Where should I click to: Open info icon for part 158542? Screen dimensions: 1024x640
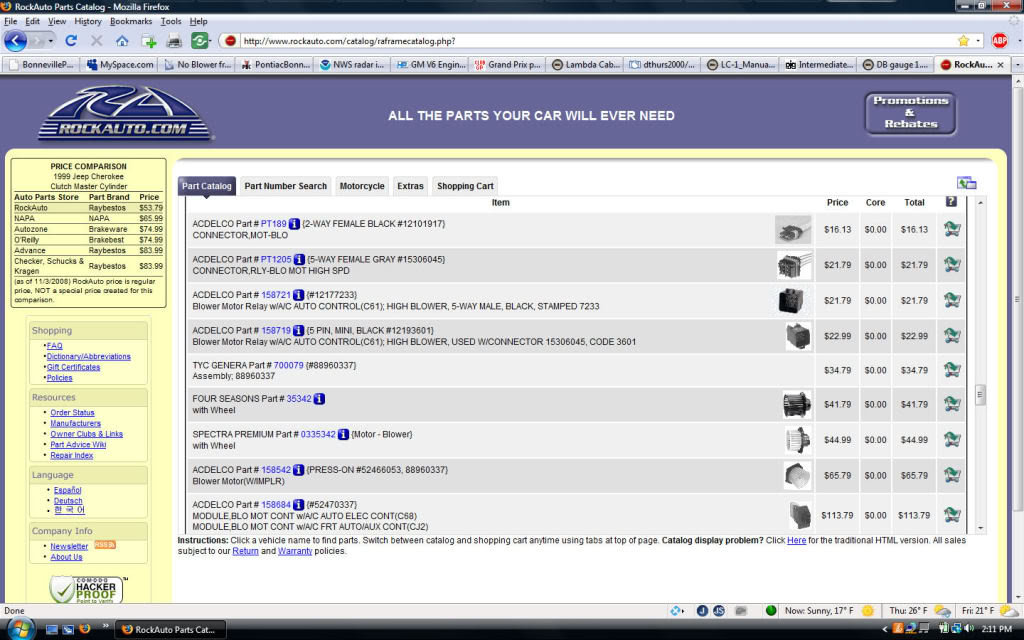point(298,470)
